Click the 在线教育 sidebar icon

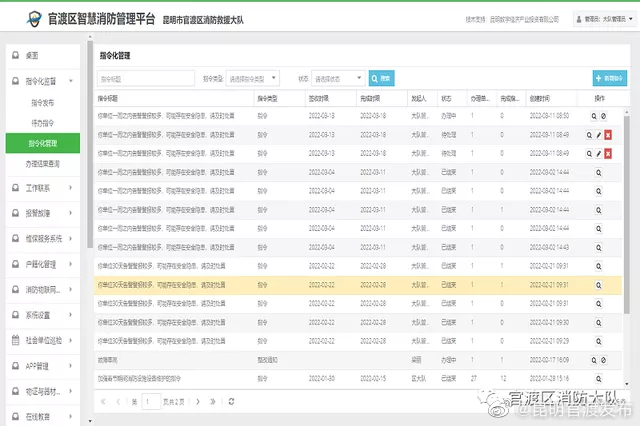16,416
